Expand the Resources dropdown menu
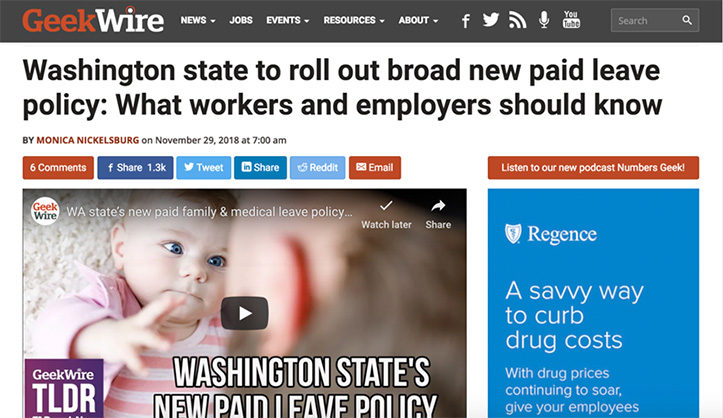Image resolution: width=723 pixels, height=418 pixels. coord(354,20)
